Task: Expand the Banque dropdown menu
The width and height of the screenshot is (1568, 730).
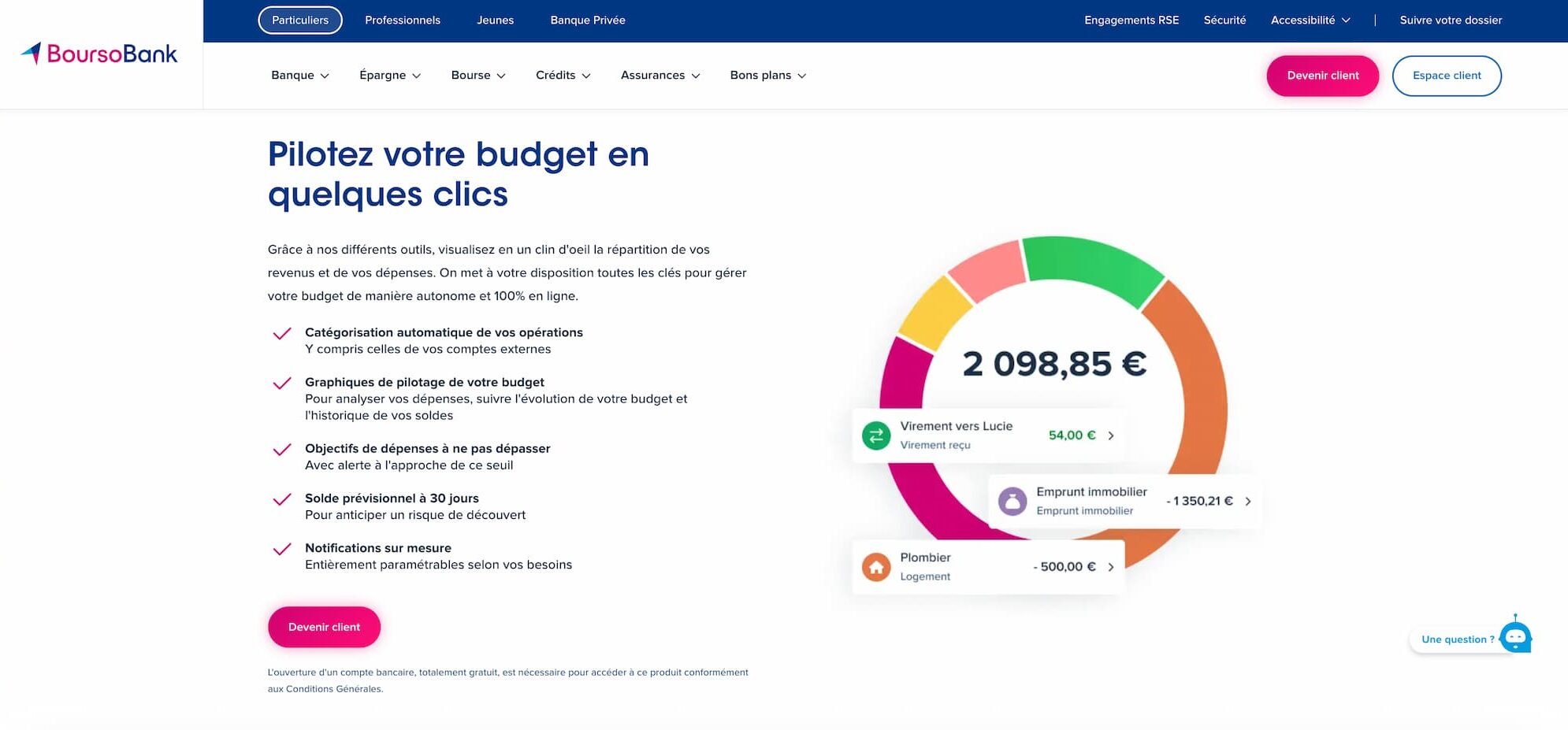Action: coord(300,76)
